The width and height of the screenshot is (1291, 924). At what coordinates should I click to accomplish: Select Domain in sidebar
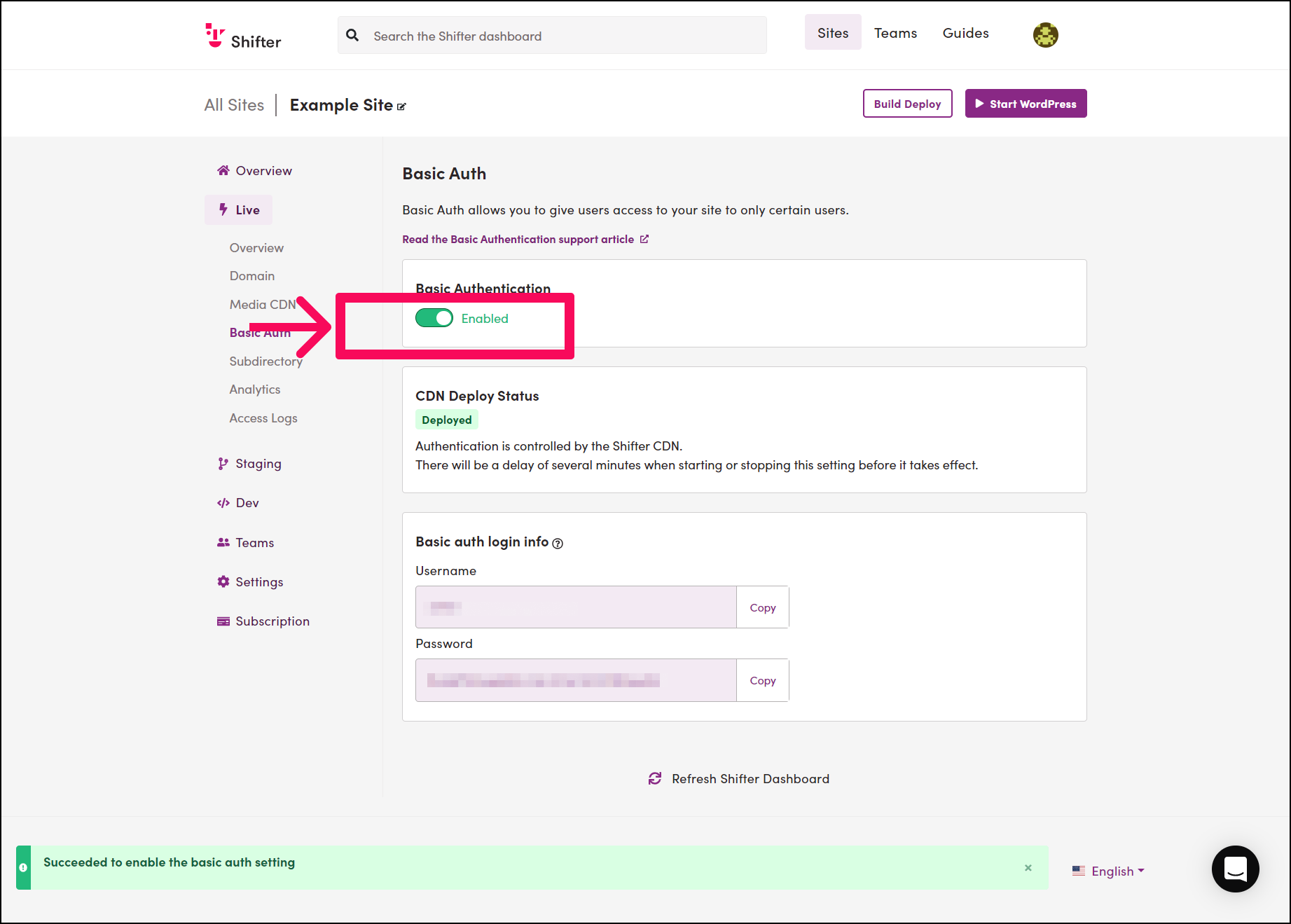click(252, 276)
